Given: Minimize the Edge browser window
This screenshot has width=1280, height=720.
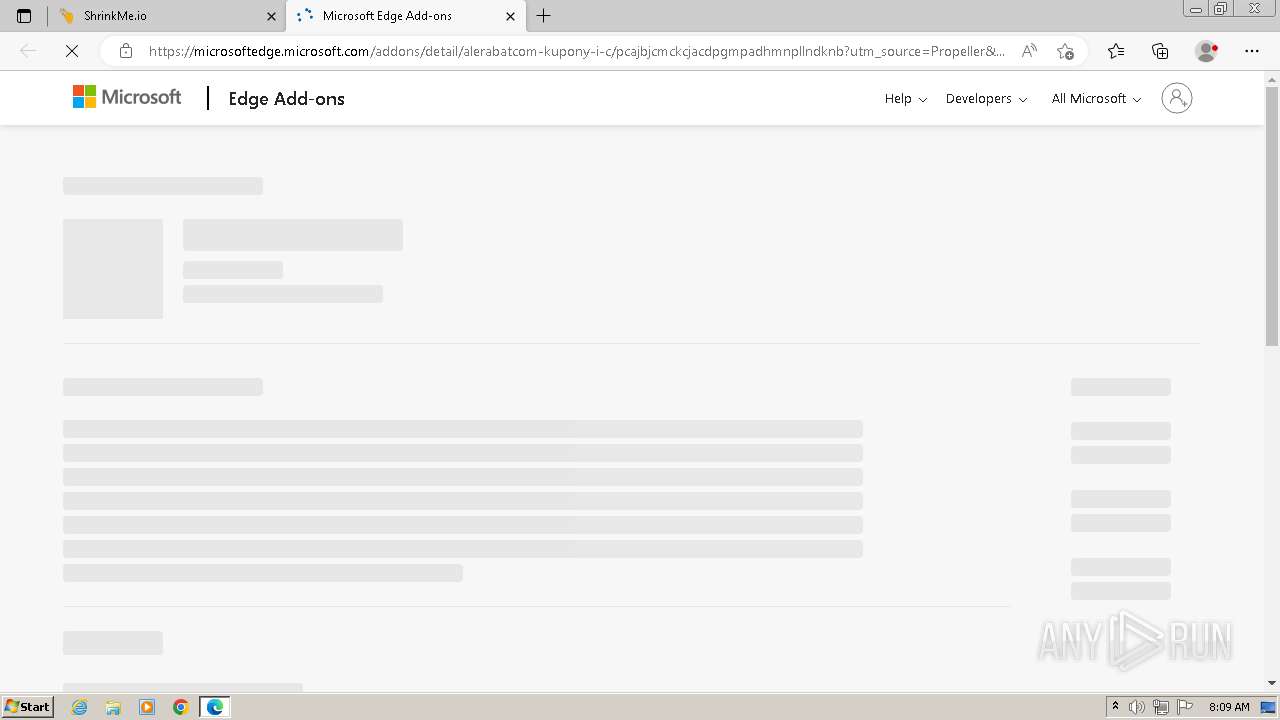Looking at the screenshot, I should pyautogui.click(x=1196, y=9).
